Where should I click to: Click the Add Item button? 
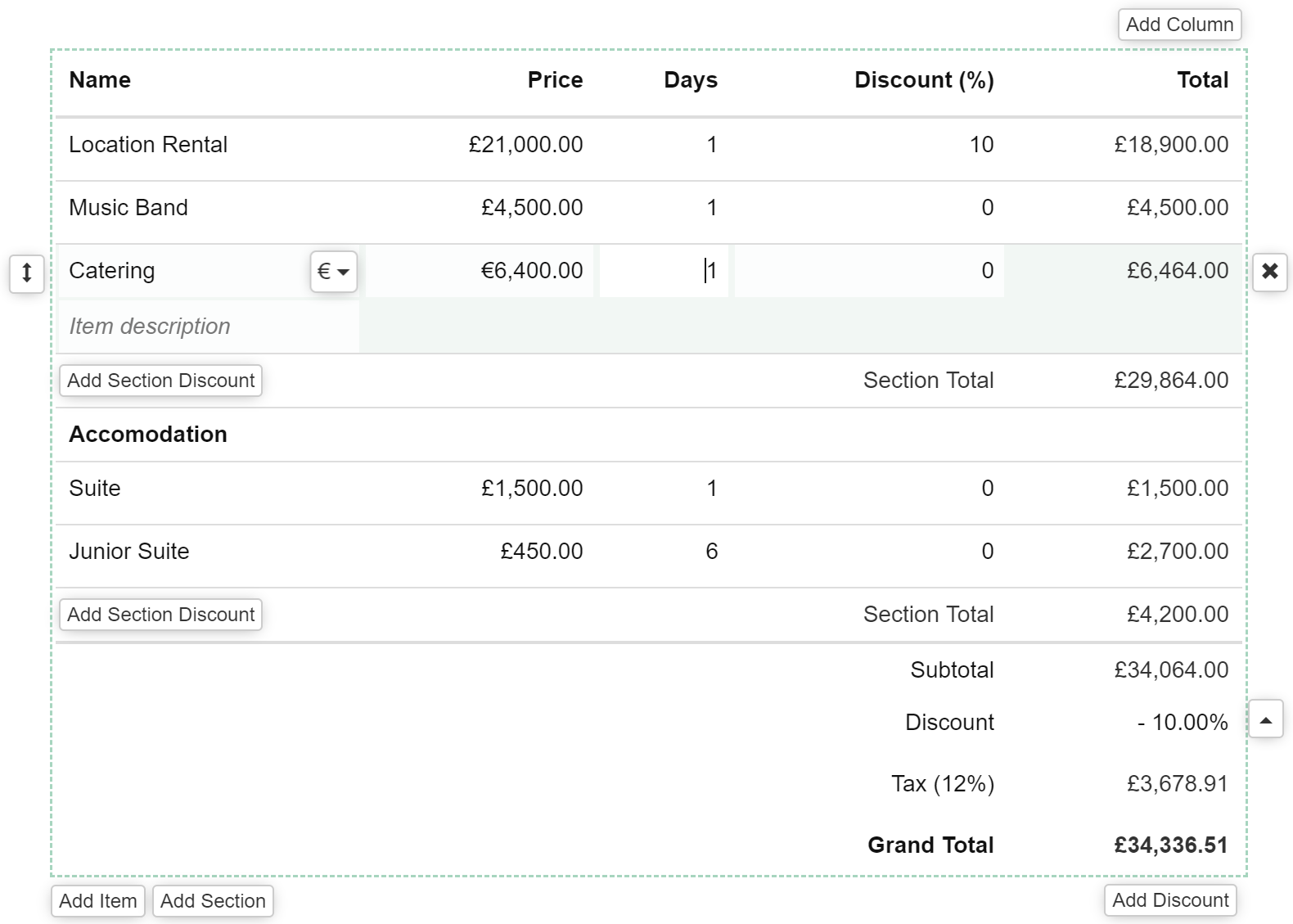pos(98,901)
